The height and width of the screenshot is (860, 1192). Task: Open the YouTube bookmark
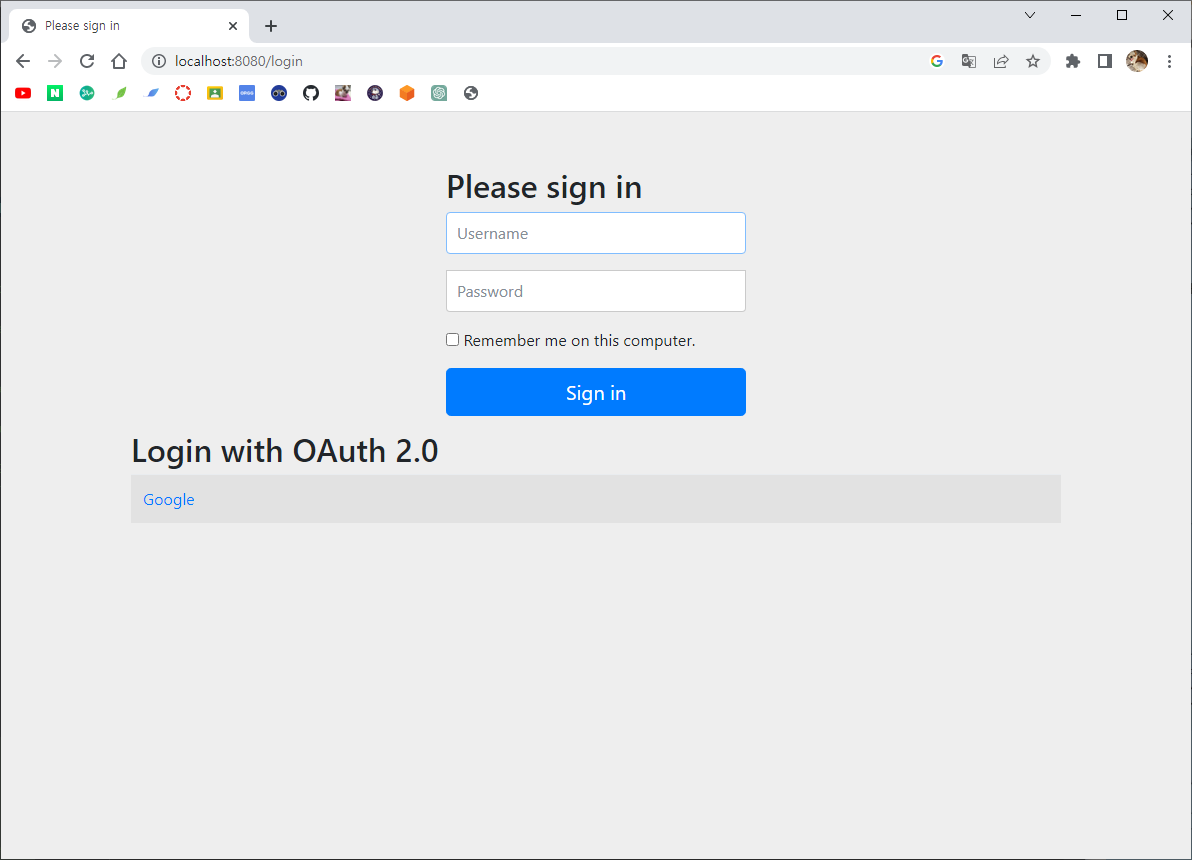(23, 93)
